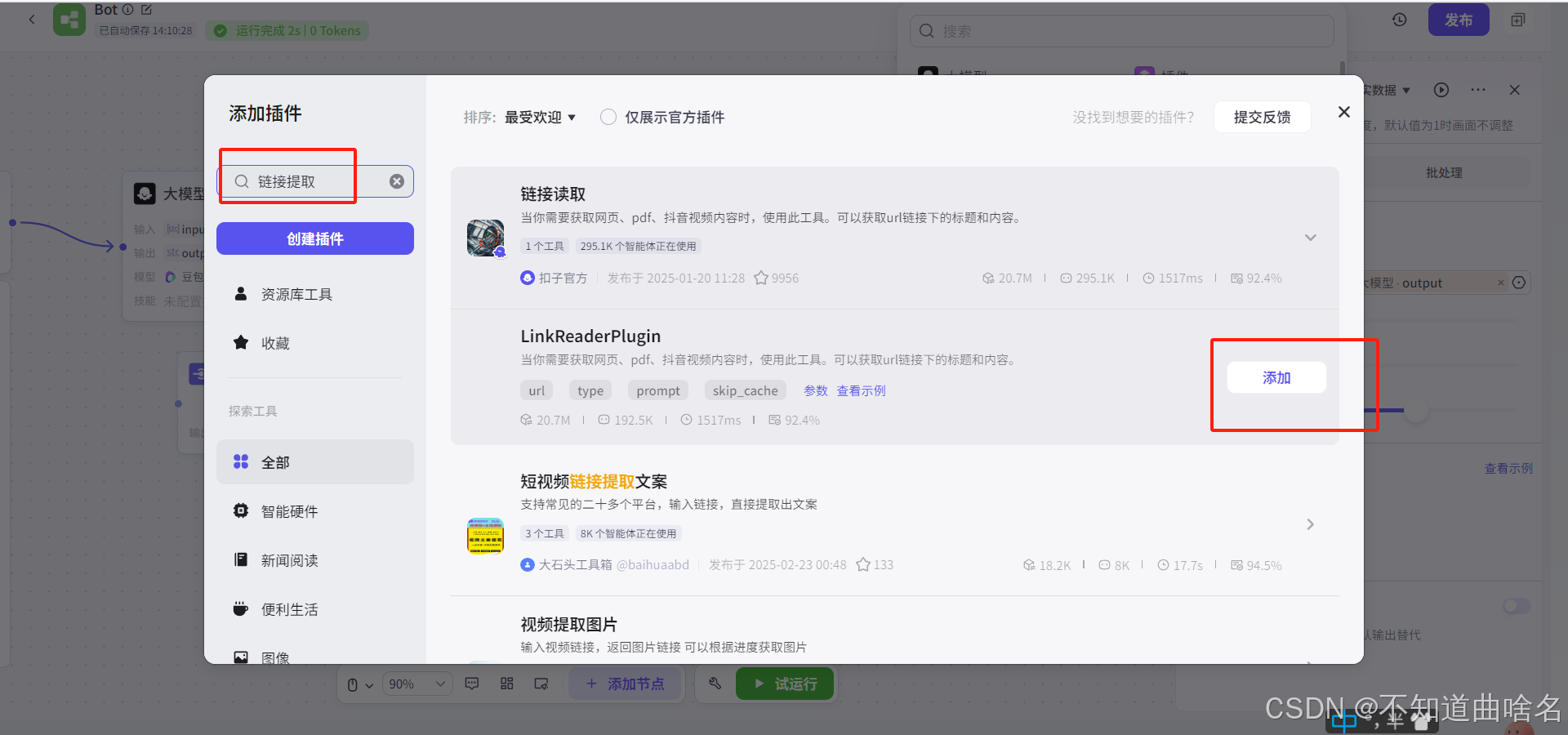The image size is (1568, 735).
Task: Click the minimap icon in bottom toolbar
Action: [x=541, y=684]
